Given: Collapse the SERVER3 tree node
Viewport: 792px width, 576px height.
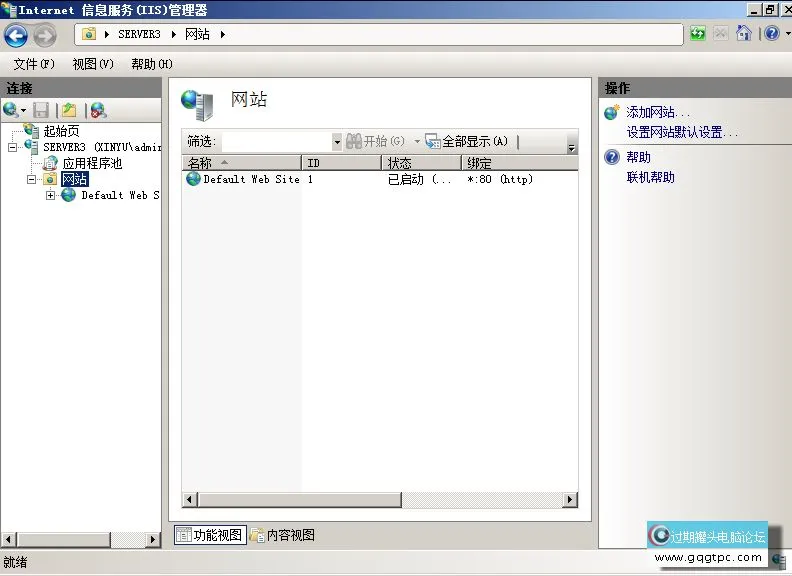Looking at the screenshot, I should pyautogui.click(x=12, y=148).
